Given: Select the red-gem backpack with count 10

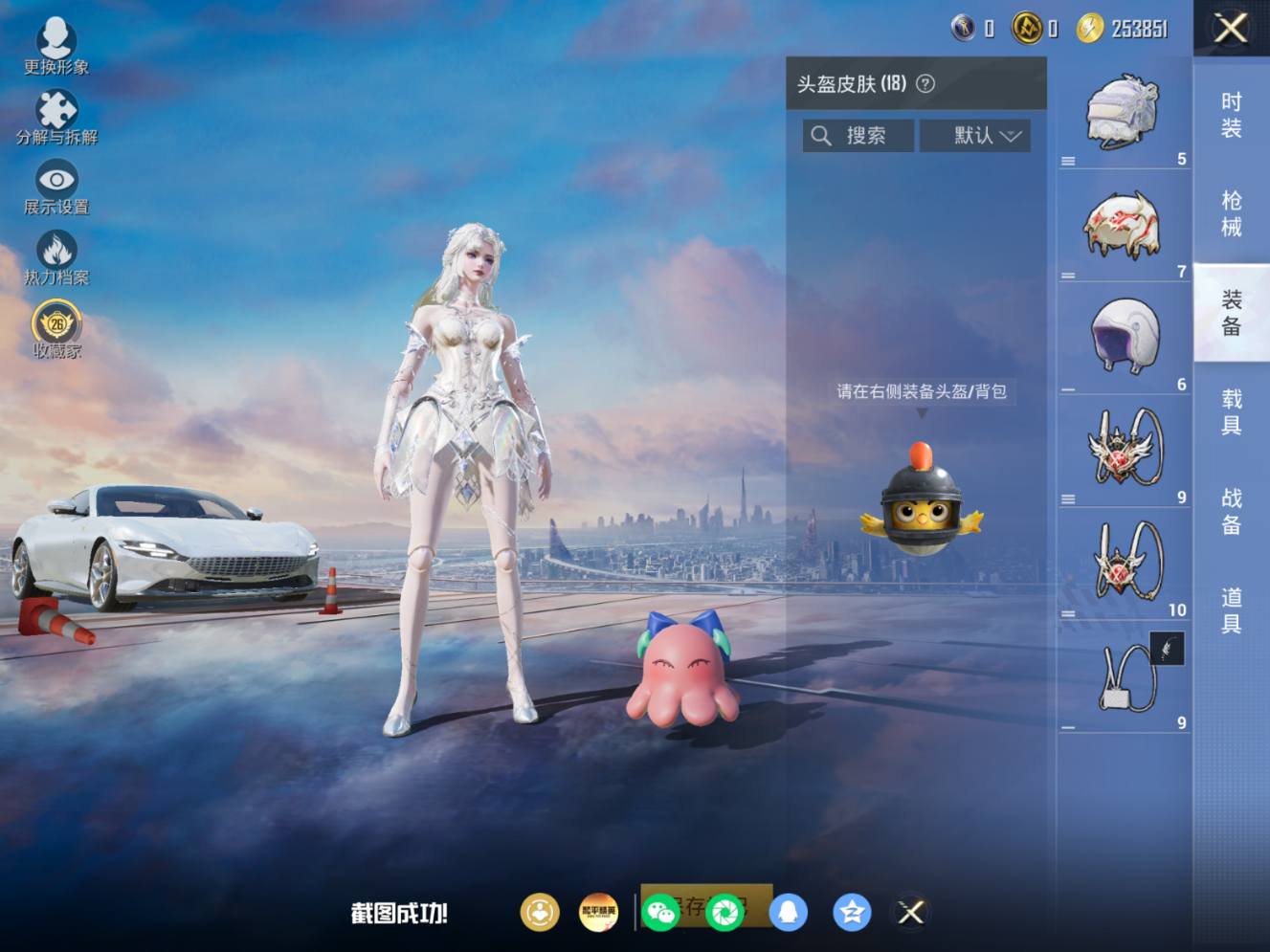Looking at the screenshot, I should click(x=1124, y=565).
